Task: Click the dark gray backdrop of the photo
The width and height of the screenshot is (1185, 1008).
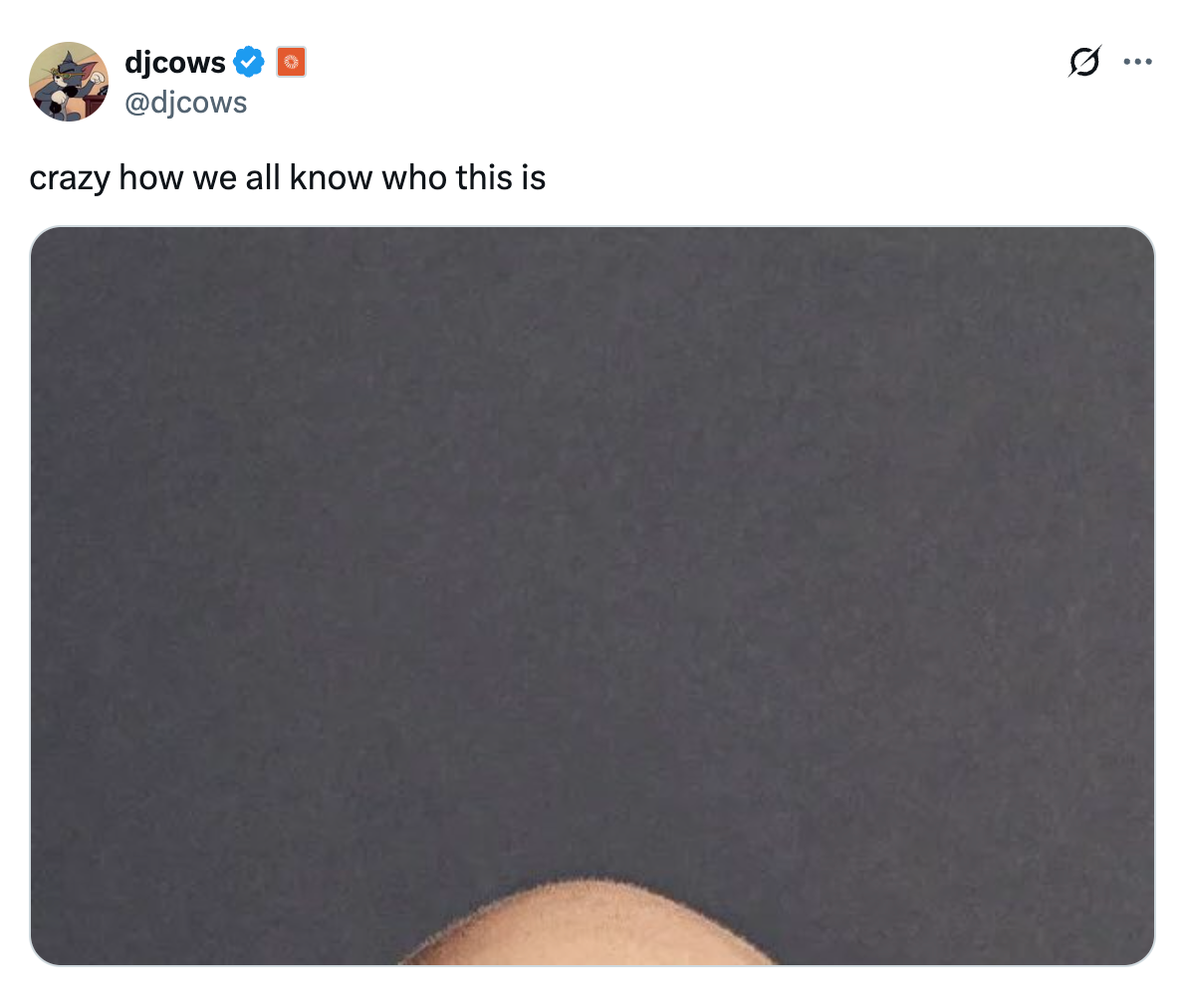Action: (592, 529)
